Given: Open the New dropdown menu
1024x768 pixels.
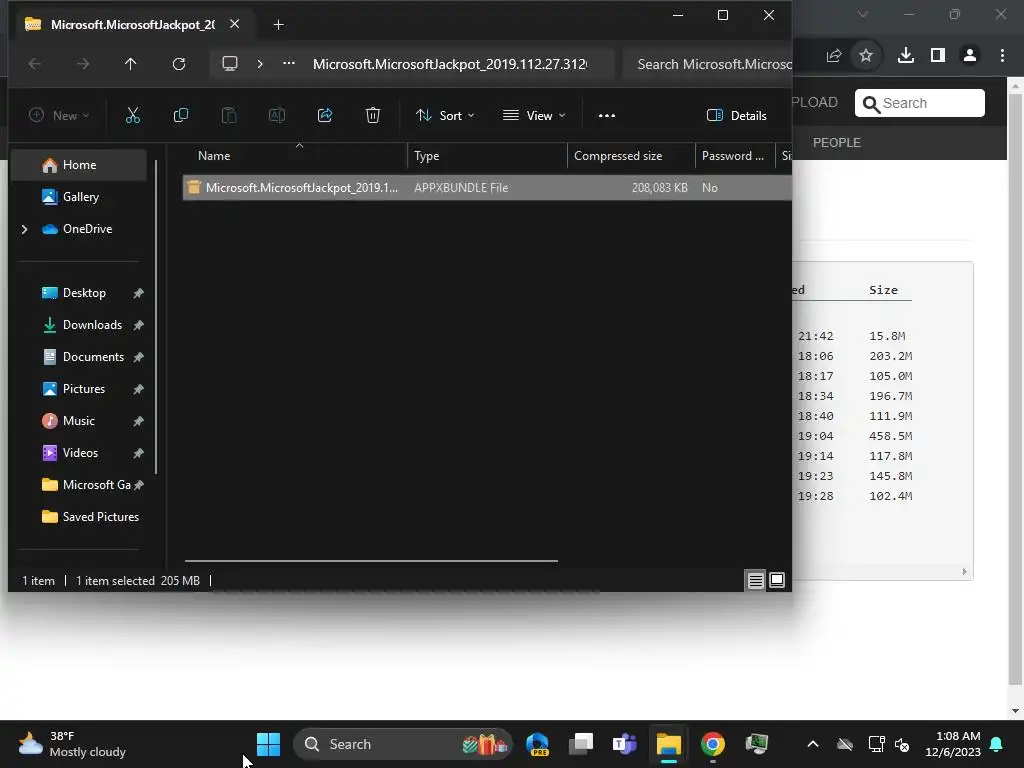Looking at the screenshot, I should [59, 116].
